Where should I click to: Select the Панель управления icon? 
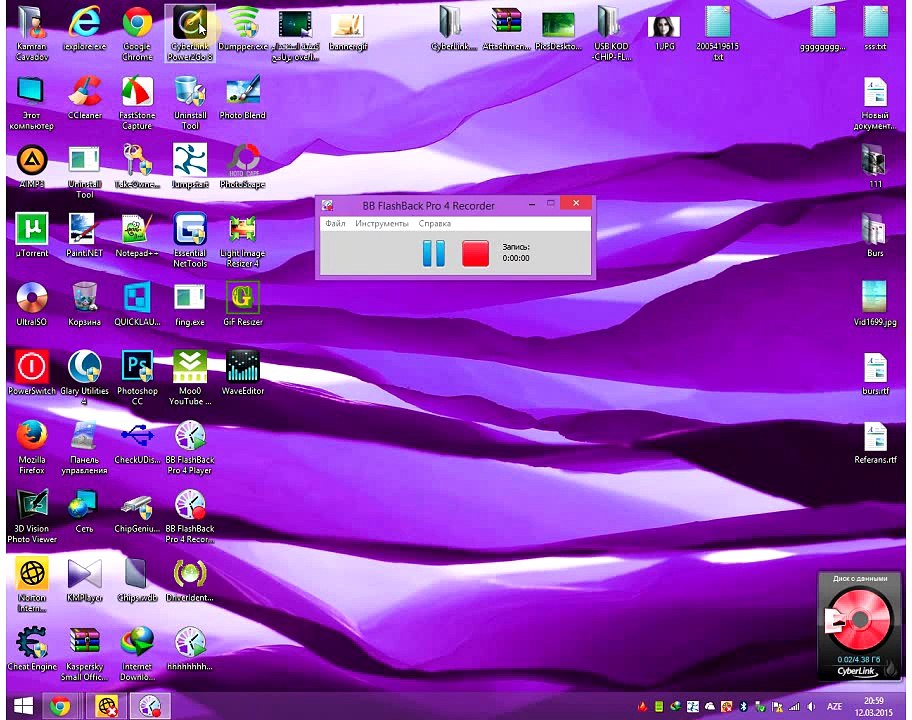pos(84,447)
